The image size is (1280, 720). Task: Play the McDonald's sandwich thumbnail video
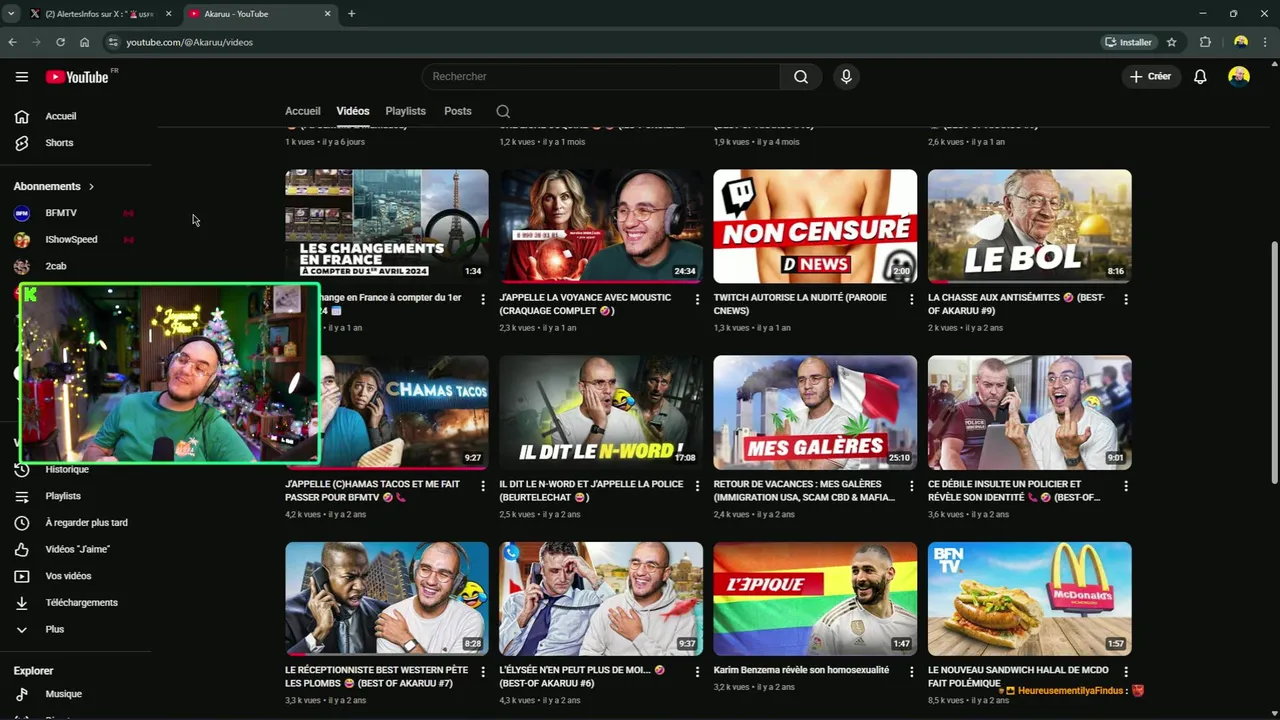[x=1029, y=599]
